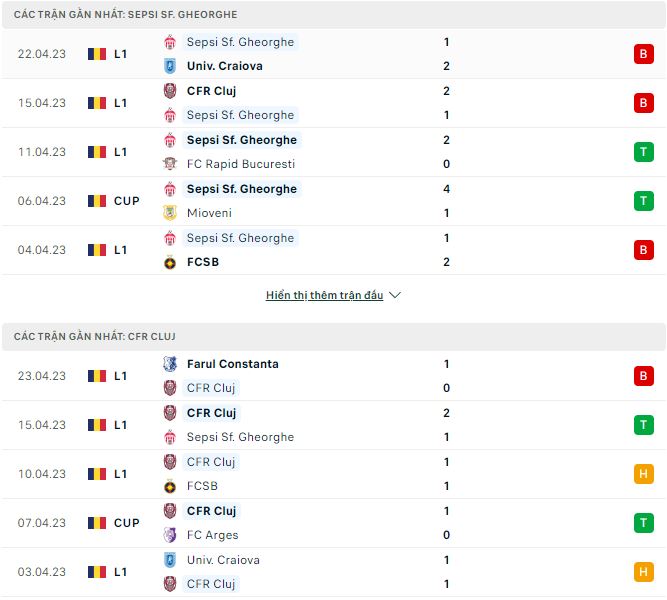Image resolution: width=667 pixels, height=600 pixels.
Task: Click the Mioveni team crest
Action: click(170, 213)
